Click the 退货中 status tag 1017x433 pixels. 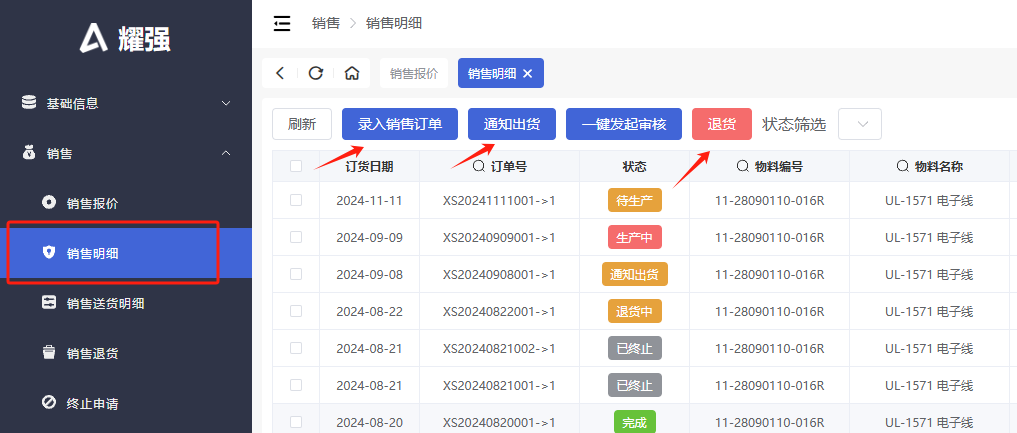coord(634,311)
